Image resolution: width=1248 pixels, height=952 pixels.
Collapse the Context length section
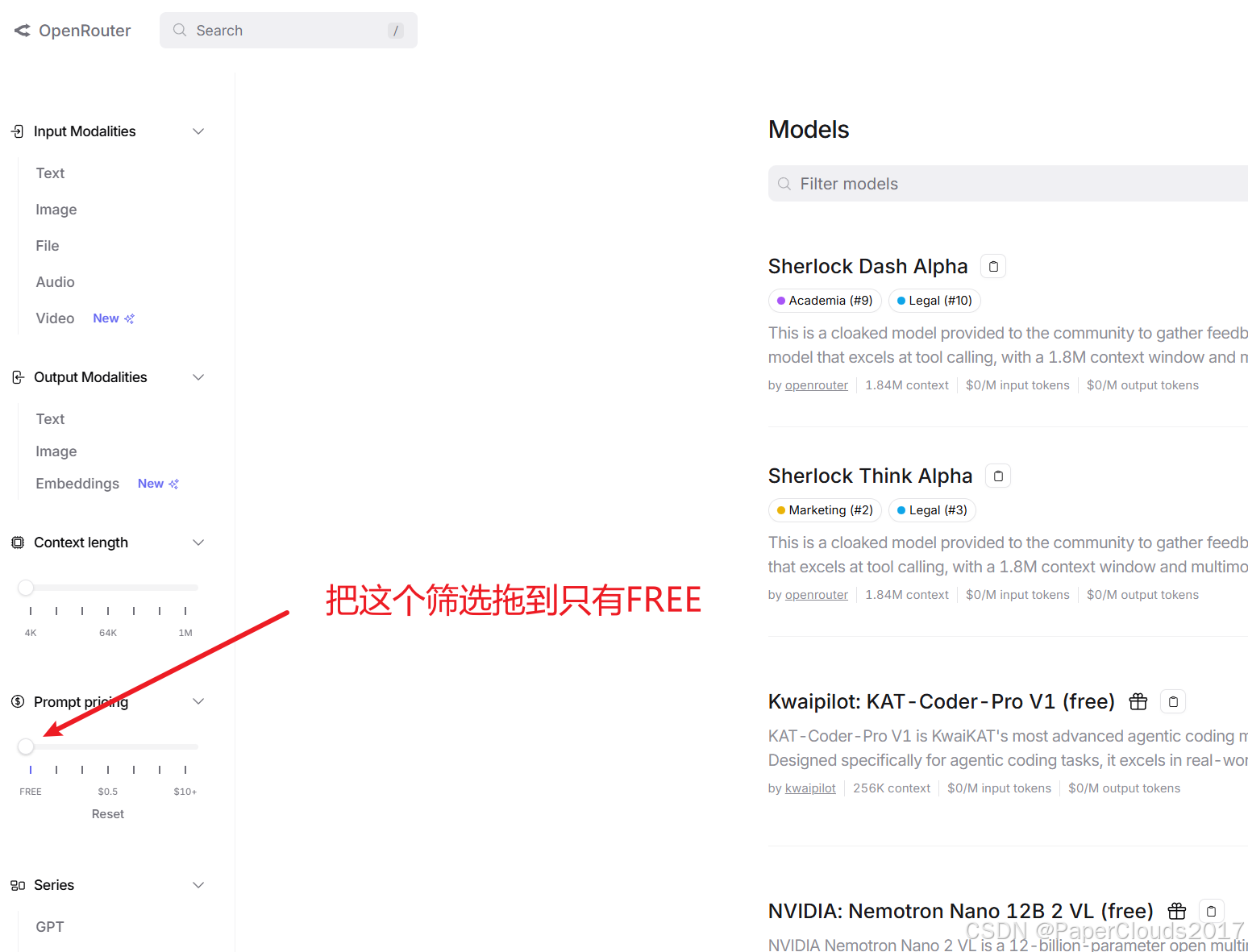point(198,543)
